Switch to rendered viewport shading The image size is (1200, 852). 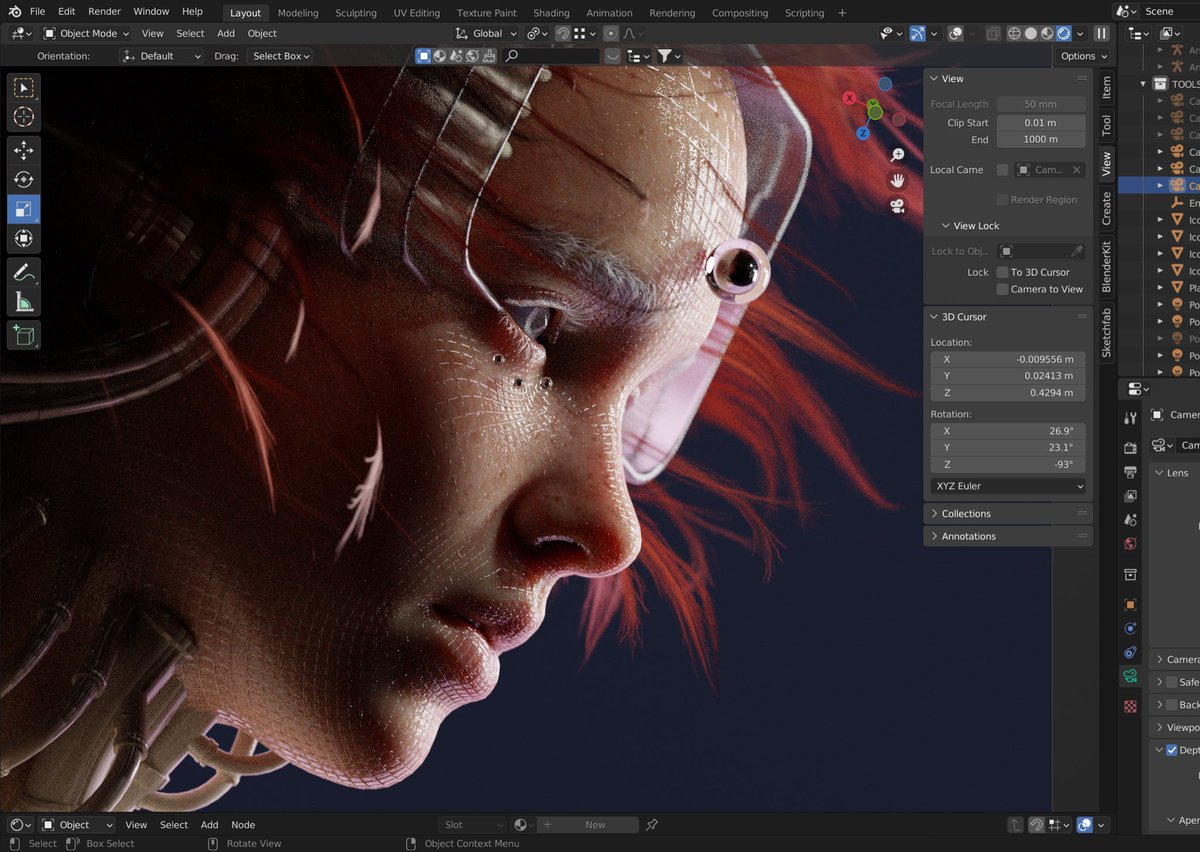click(1064, 33)
